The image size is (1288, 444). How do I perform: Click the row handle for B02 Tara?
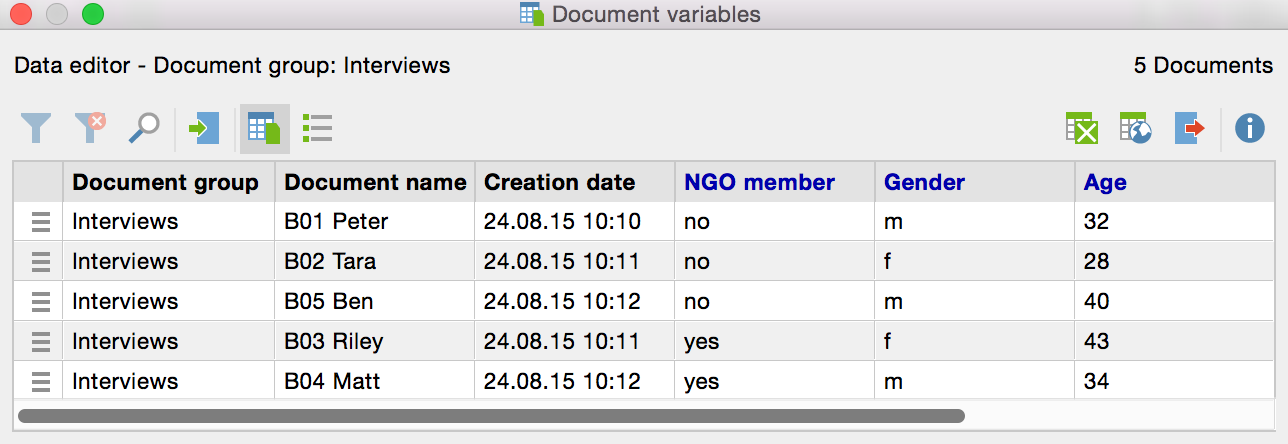click(40, 262)
